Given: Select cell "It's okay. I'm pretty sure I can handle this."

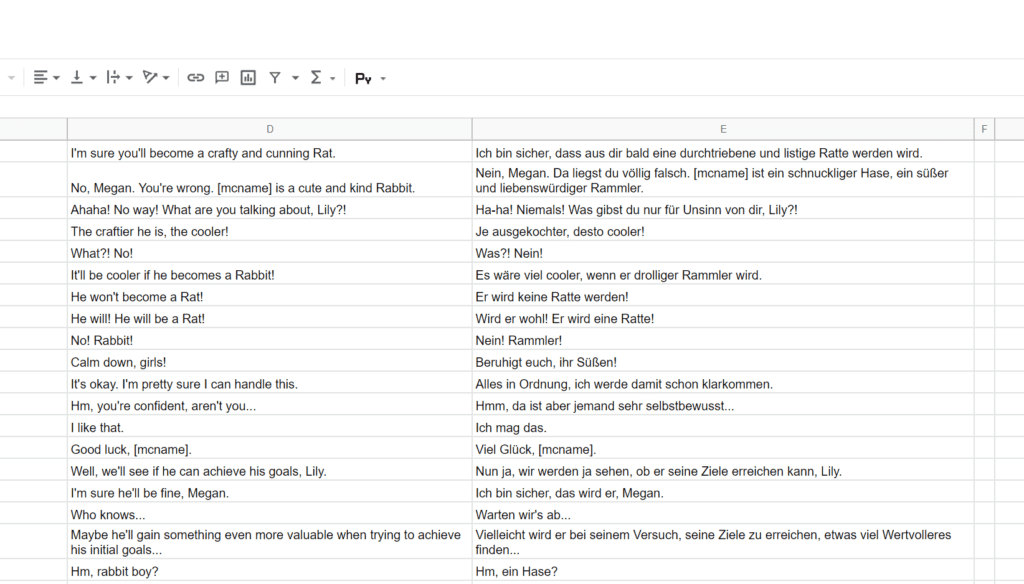Looking at the screenshot, I should coord(270,383).
